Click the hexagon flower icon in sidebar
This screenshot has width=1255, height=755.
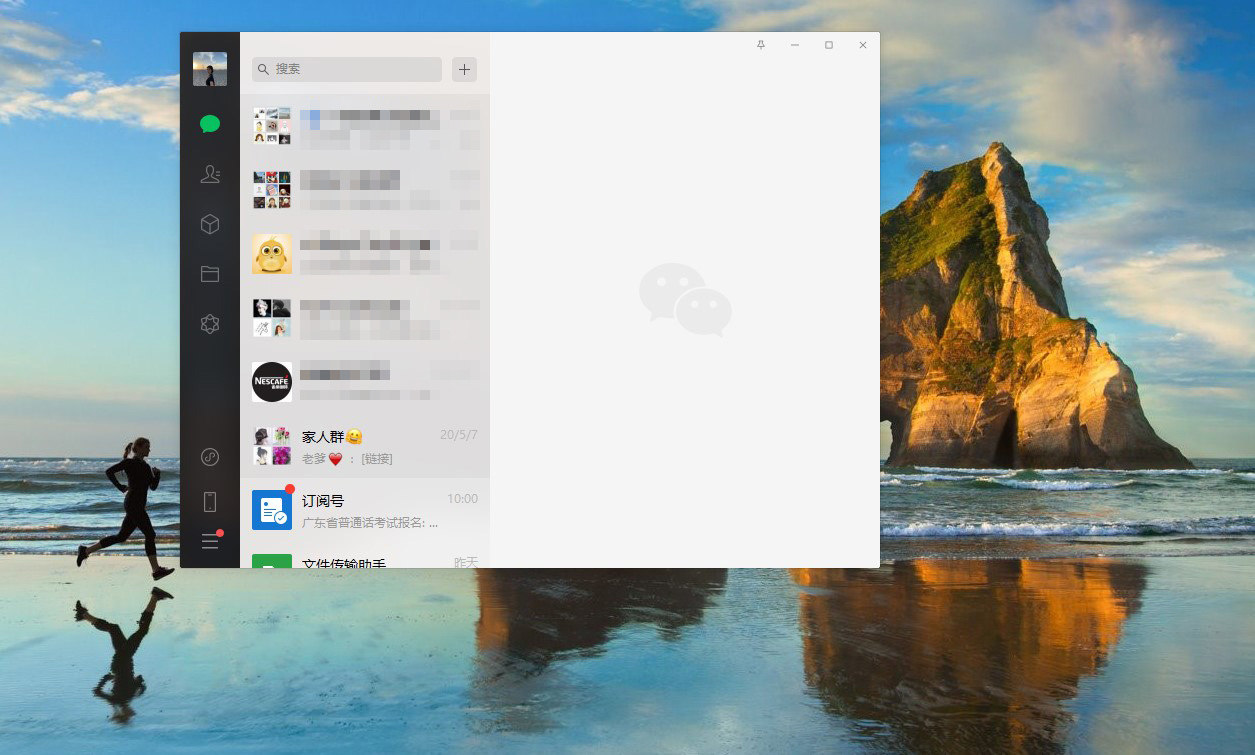[x=210, y=324]
